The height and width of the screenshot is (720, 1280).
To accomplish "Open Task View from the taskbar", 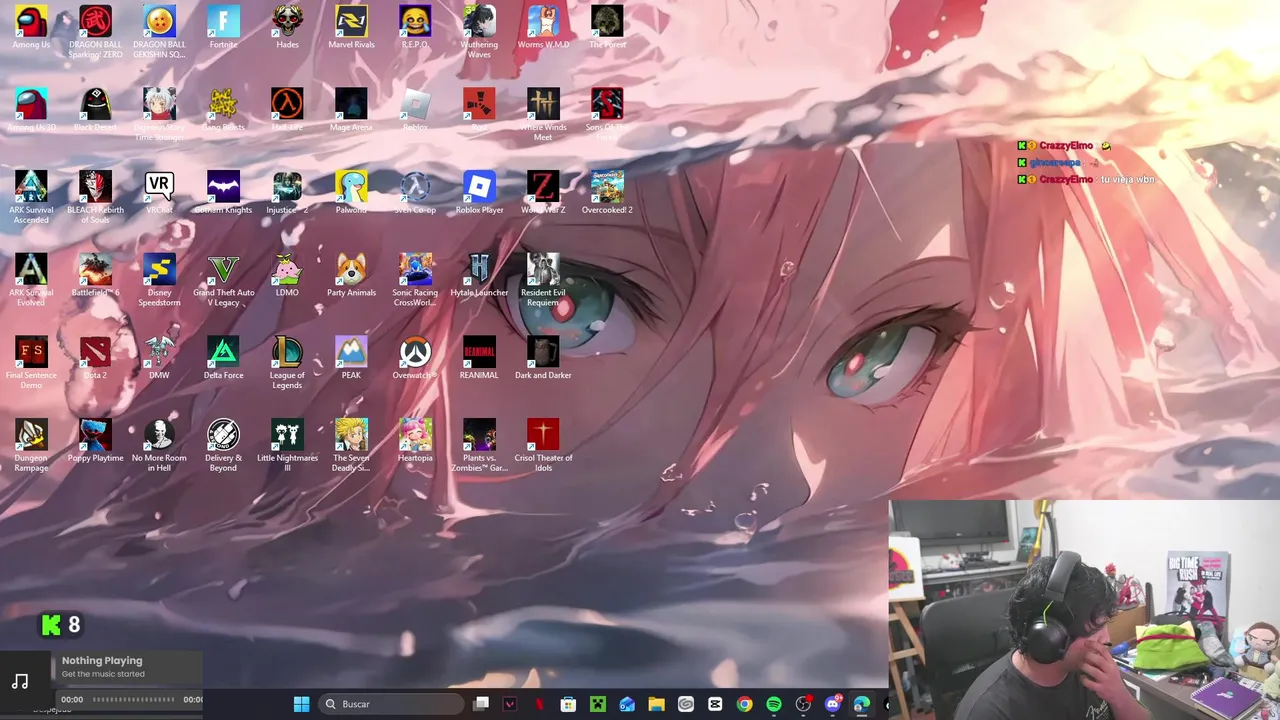I will click(481, 704).
